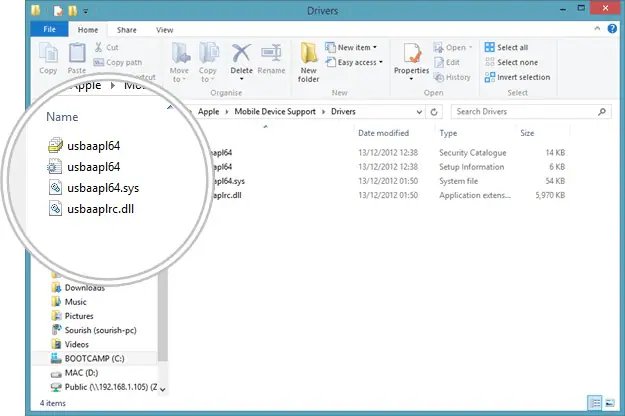Select the Security Catalogue file row

389,153
